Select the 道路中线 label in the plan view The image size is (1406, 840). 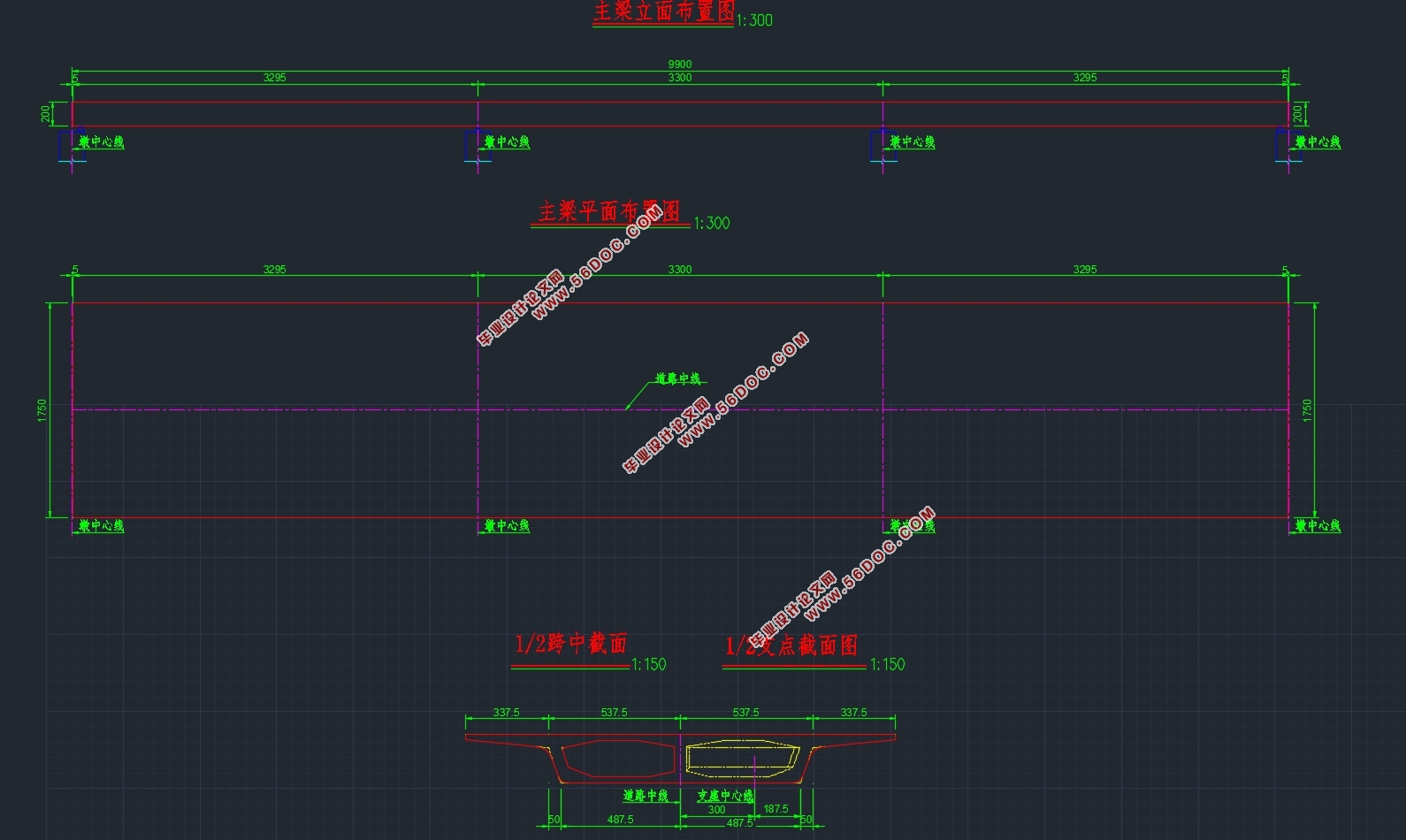[678, 378]
